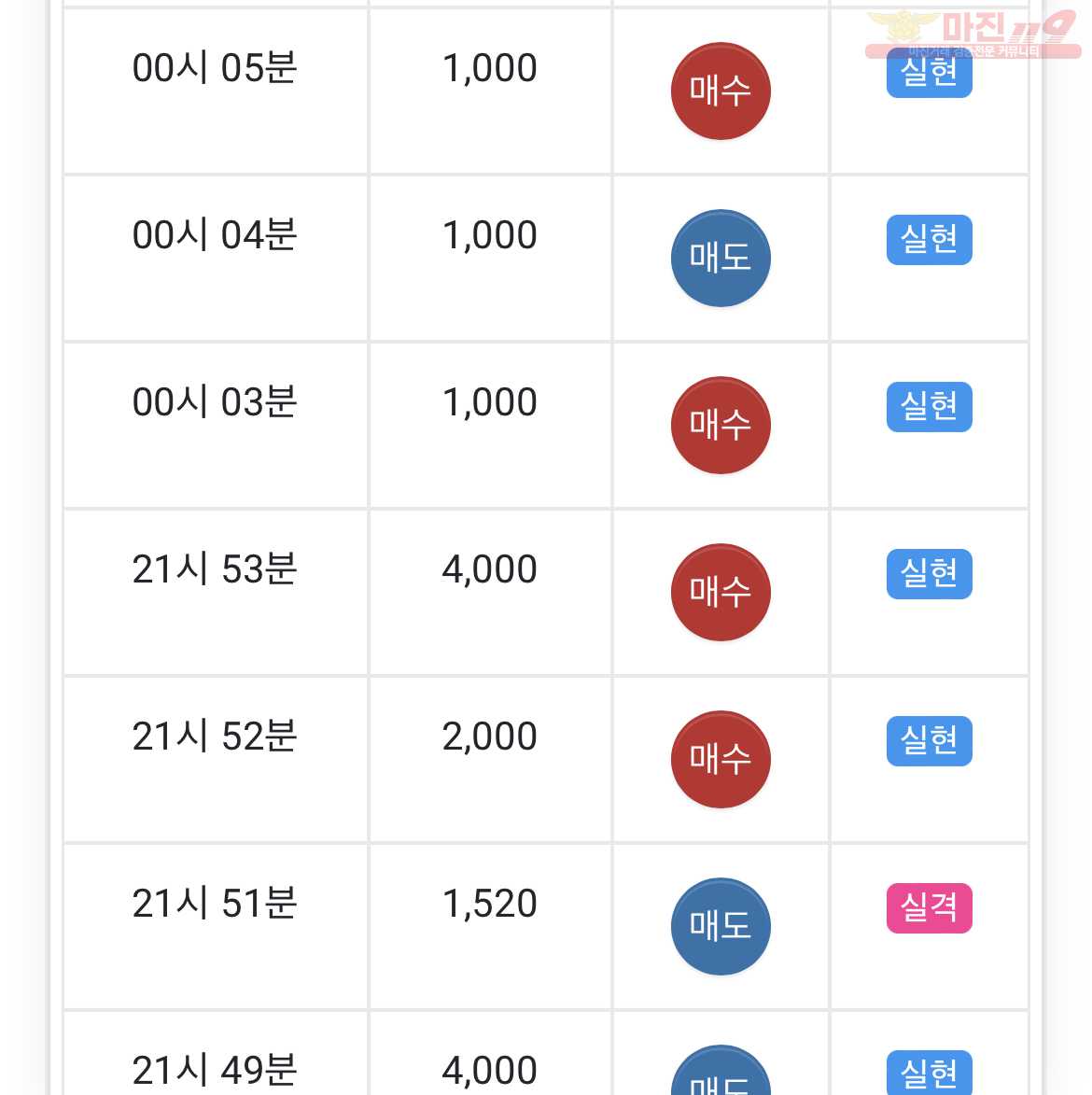Click the blue 매도 circle at 00시 04분
The image size is (1092, 1095).
tap(721, 258)
